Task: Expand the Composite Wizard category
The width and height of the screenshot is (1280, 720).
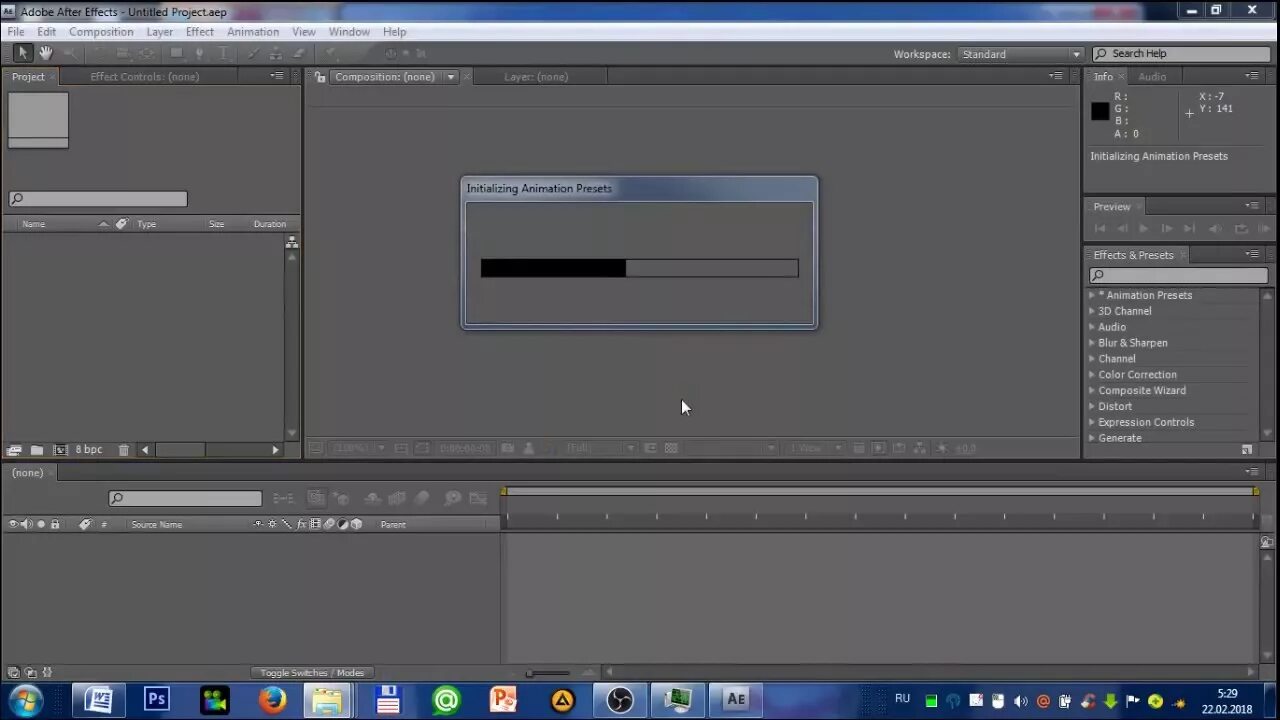Action: pos(1092,390)
